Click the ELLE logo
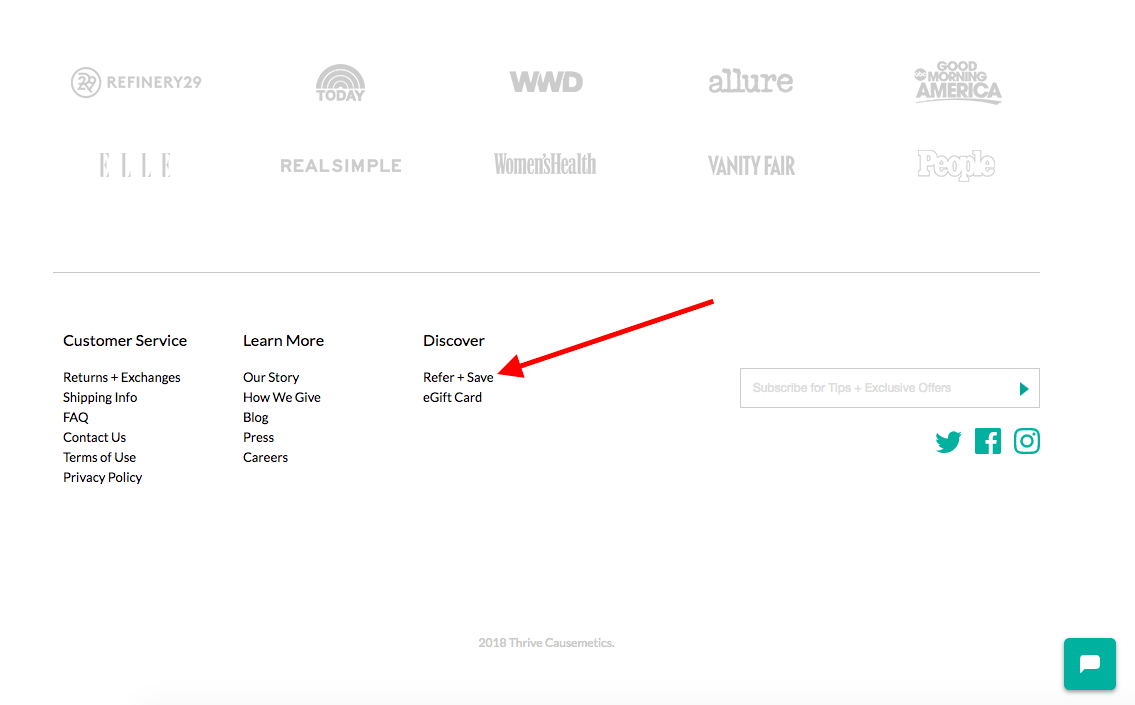The image size is (1135, 705). pyautogui.click(x=135, y=165)
